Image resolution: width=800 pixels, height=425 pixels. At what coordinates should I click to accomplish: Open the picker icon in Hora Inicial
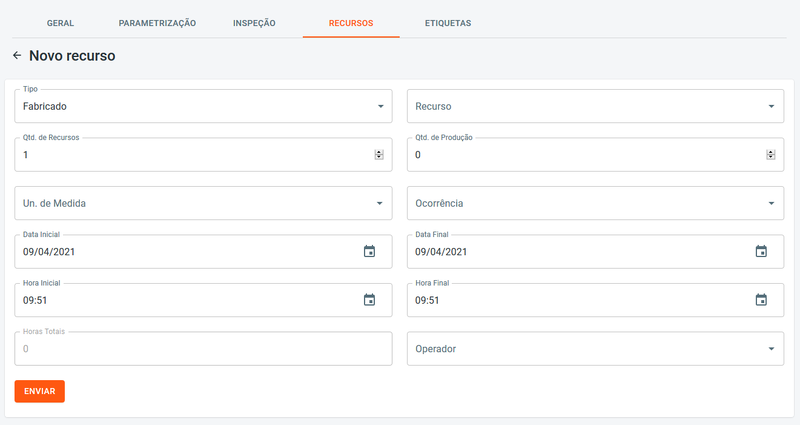click(x=369, y=300)
